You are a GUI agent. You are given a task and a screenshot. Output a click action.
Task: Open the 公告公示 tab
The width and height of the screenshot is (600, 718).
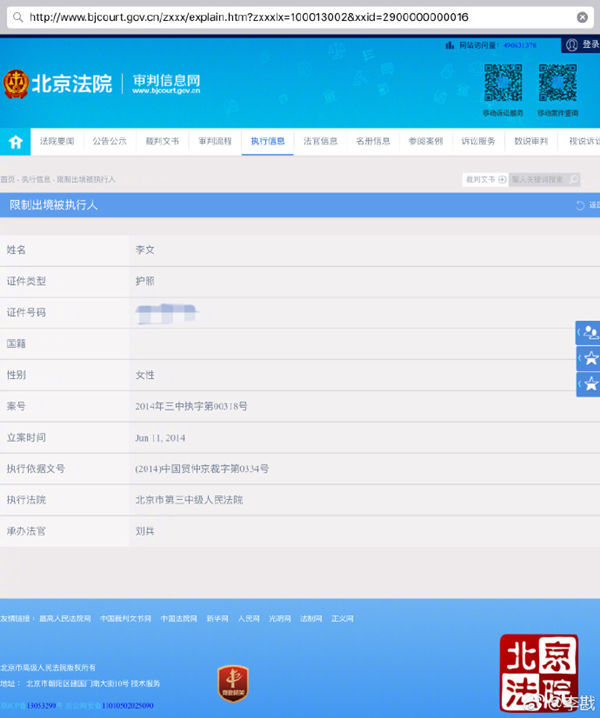coord(109,141)
